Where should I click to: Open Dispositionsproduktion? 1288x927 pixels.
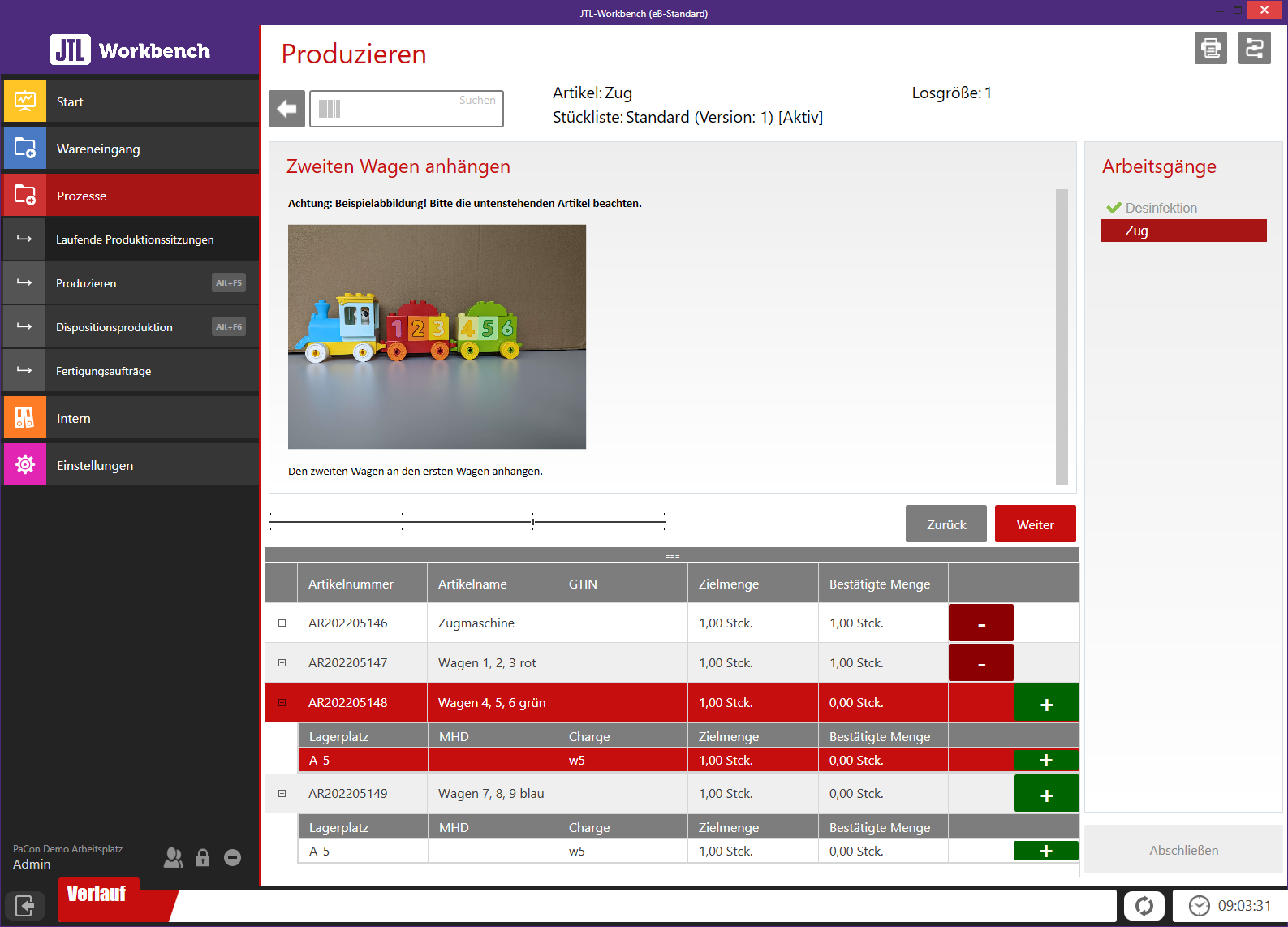131,327
